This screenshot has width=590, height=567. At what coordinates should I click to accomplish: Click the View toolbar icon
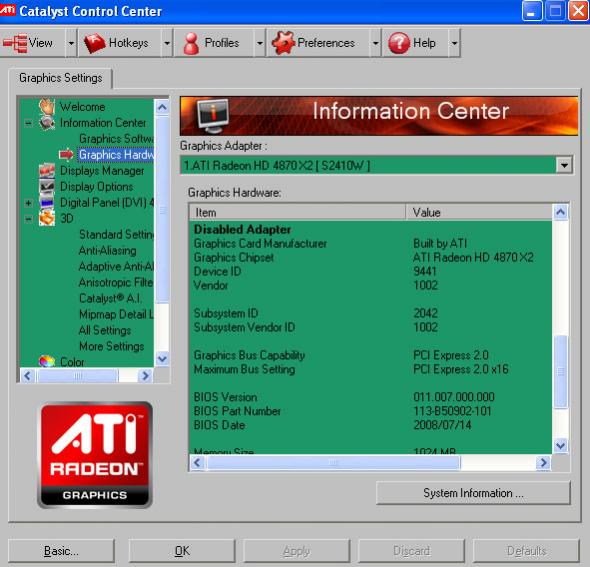point(15,43)
